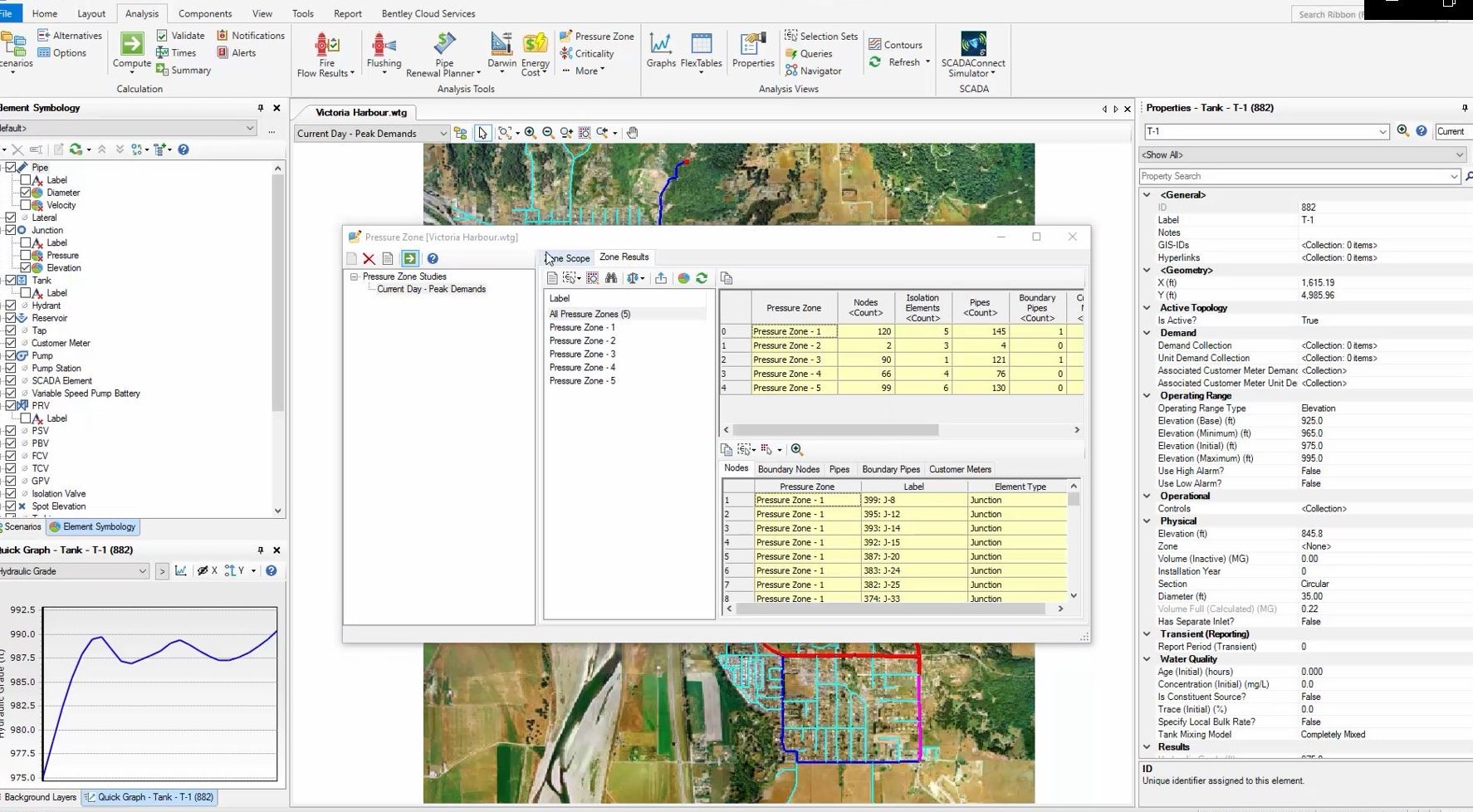Viewport: 1473px width, 812px height.
Task: Enable the Hydrant element symbology checkbox
Action: point(11,305)
